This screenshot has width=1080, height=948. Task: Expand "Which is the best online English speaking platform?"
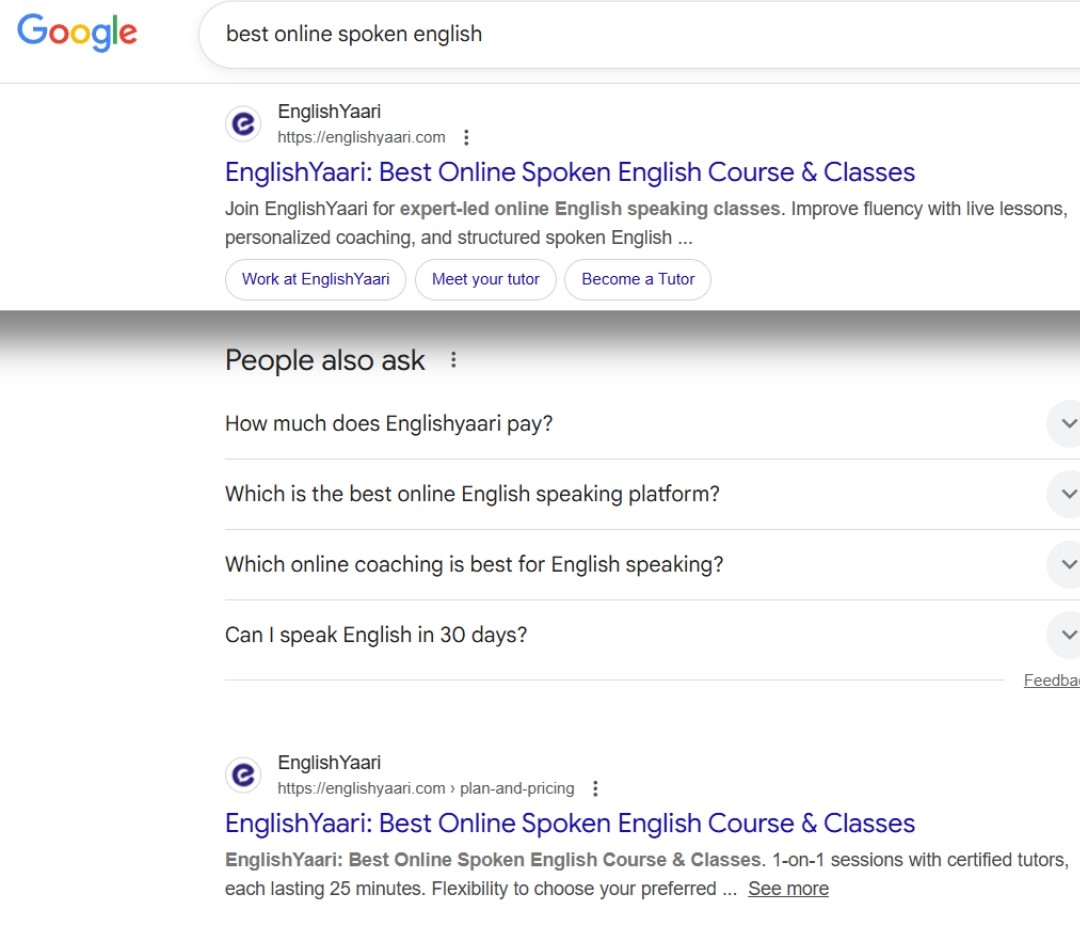point(1066,494)
